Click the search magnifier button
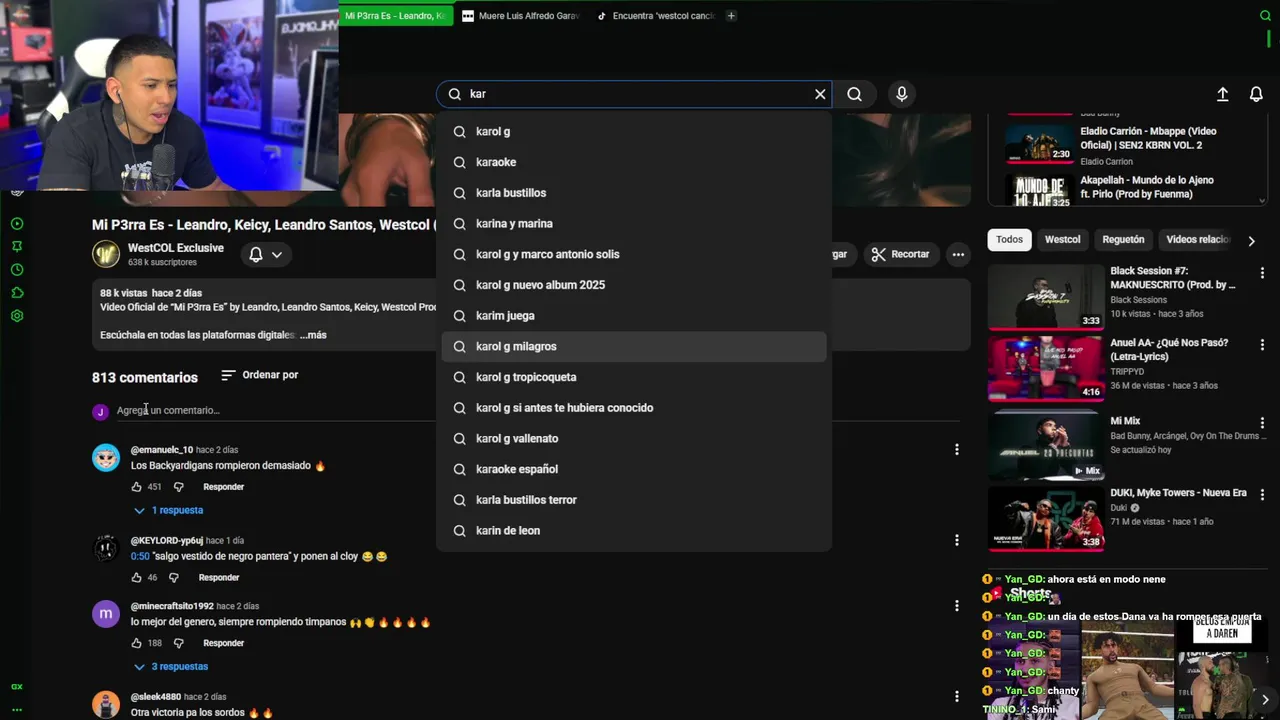The image size is (1280, 720). click(854, 94)
